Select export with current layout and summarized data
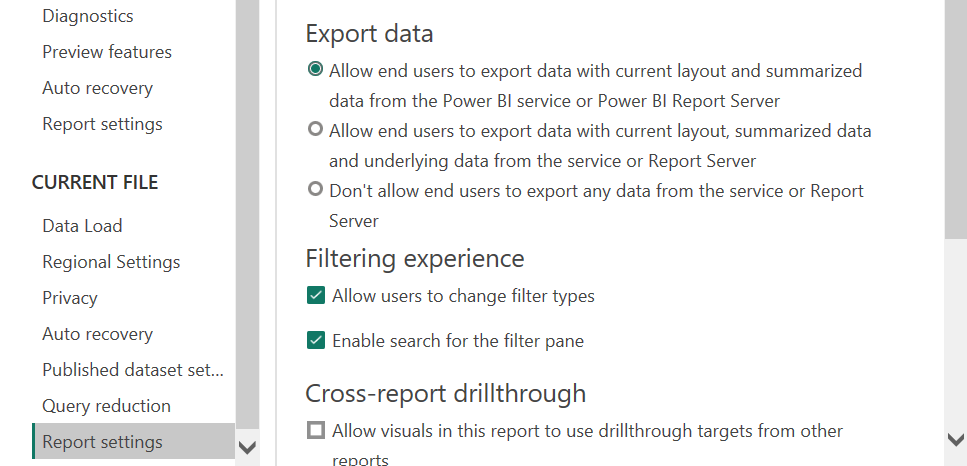The image size is (967, 466). (315, 70)
